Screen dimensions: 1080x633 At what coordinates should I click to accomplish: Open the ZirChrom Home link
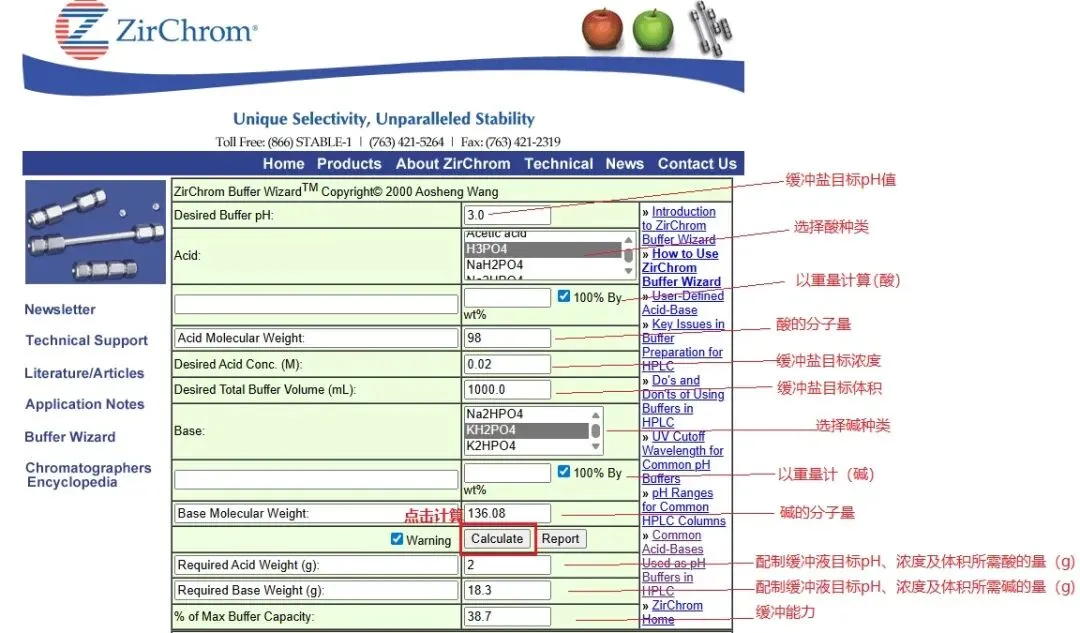point(673,612)
